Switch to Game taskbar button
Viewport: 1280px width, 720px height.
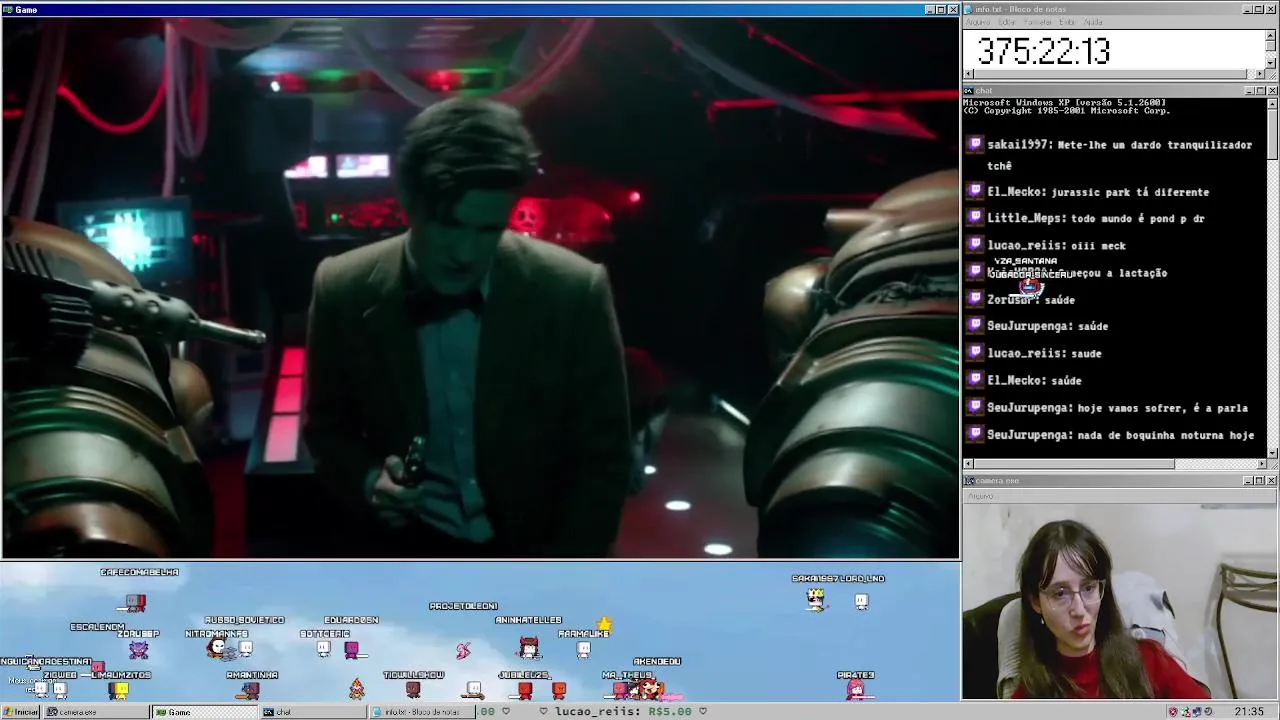click(204, 712)
